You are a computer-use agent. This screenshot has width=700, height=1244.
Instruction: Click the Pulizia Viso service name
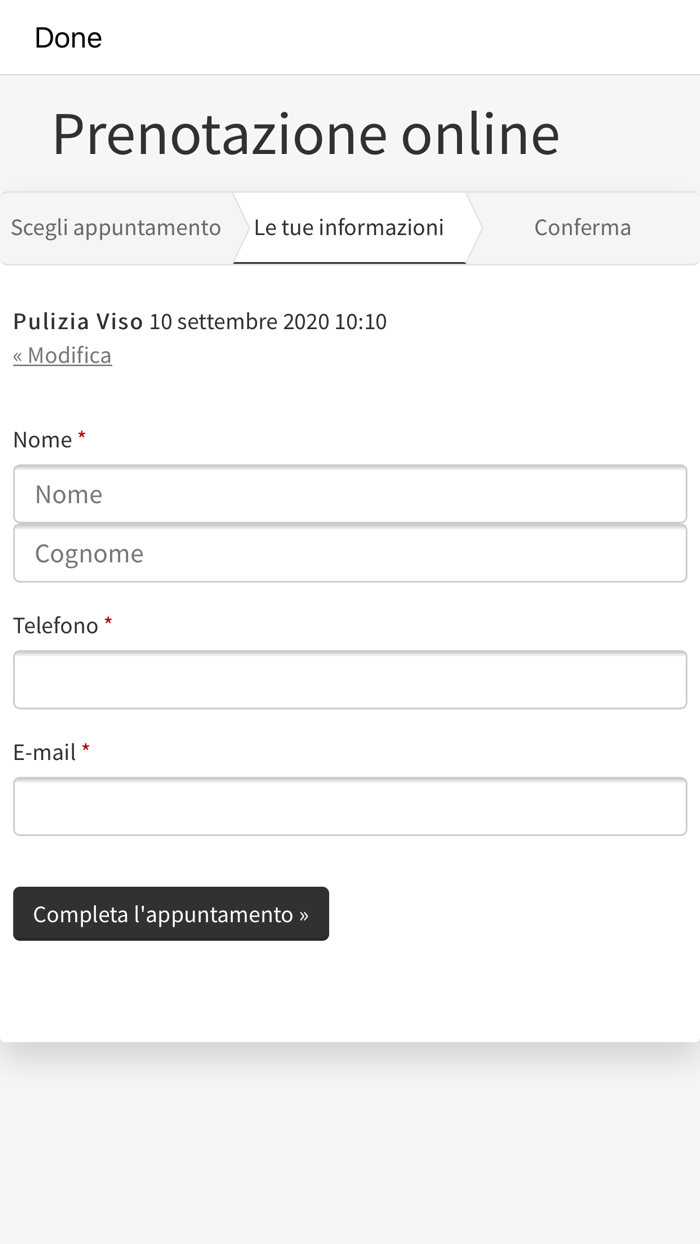(78, 322)
